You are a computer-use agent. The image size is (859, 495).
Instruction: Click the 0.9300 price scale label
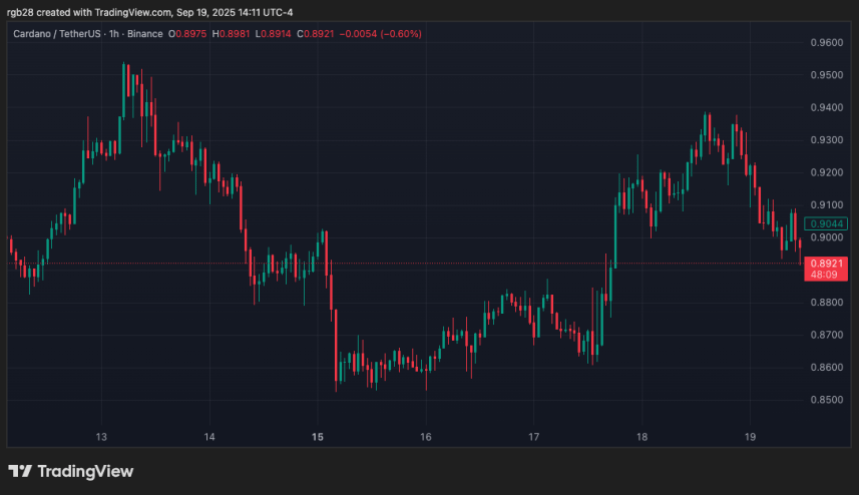[827, 140]
